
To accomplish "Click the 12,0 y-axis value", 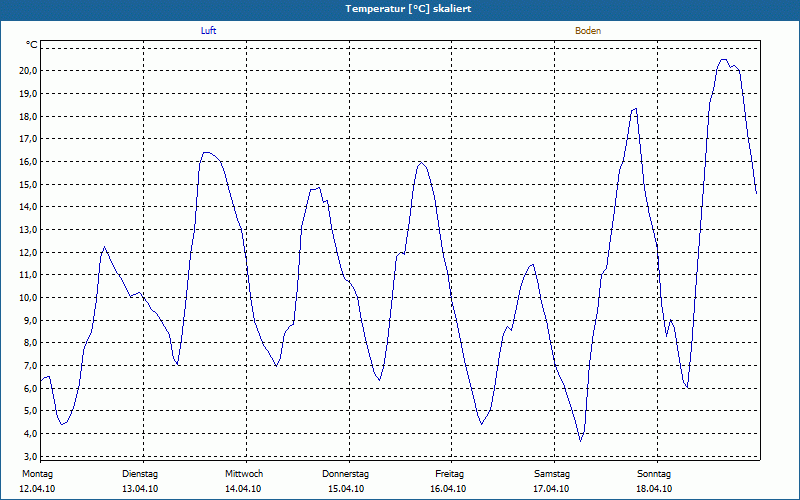I will [29, 253].
